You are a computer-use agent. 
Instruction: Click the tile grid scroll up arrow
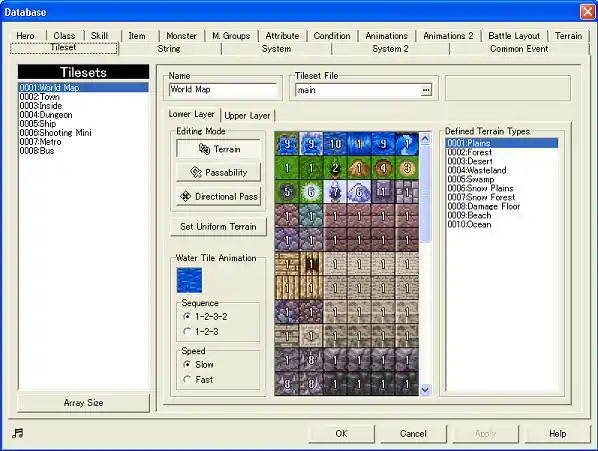tap(425, 138)
